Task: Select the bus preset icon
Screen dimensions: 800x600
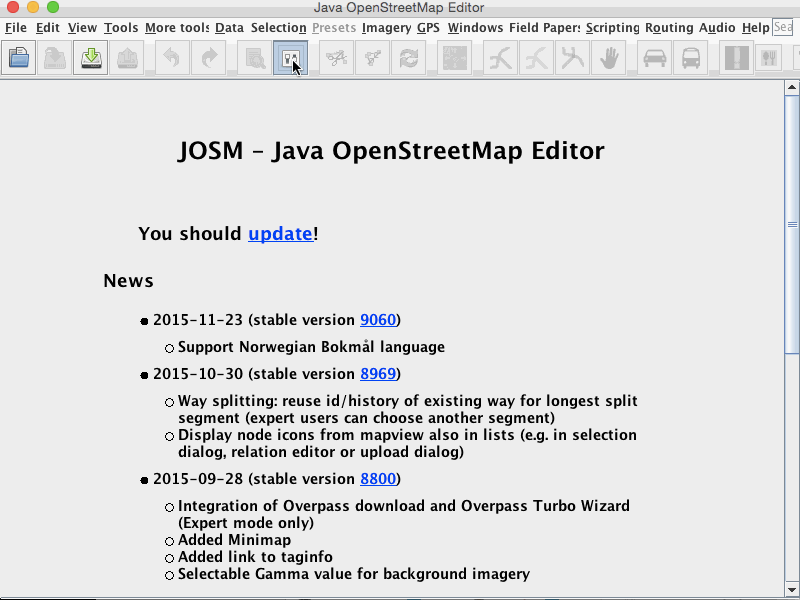Action: click(691, 58)
